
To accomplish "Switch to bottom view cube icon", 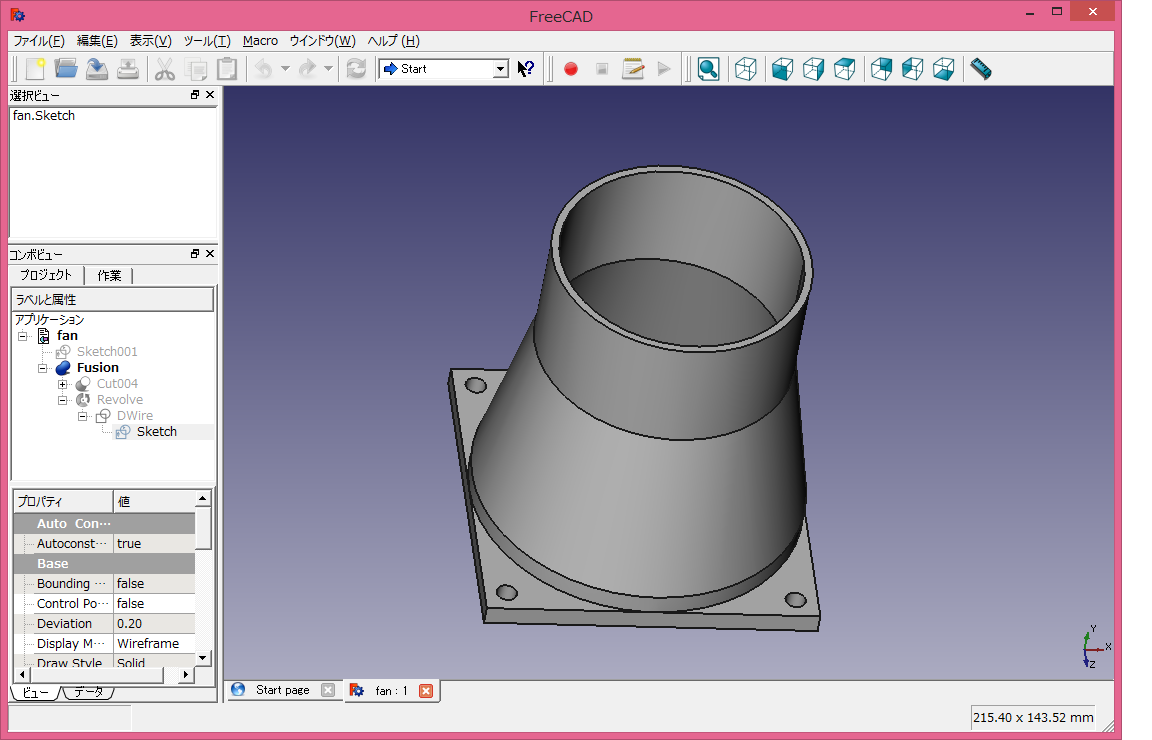I will (943, 69).
